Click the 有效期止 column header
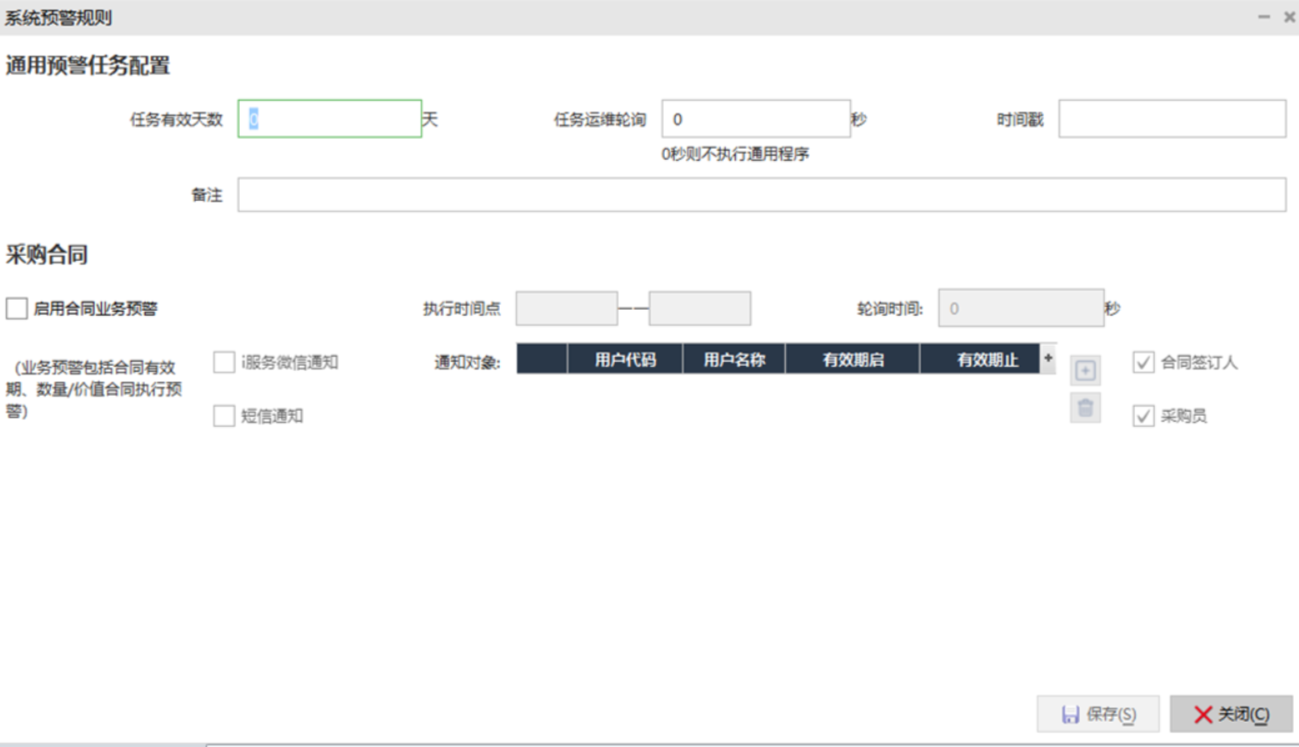The image size is (1299, 747). (x=987, y=360)
